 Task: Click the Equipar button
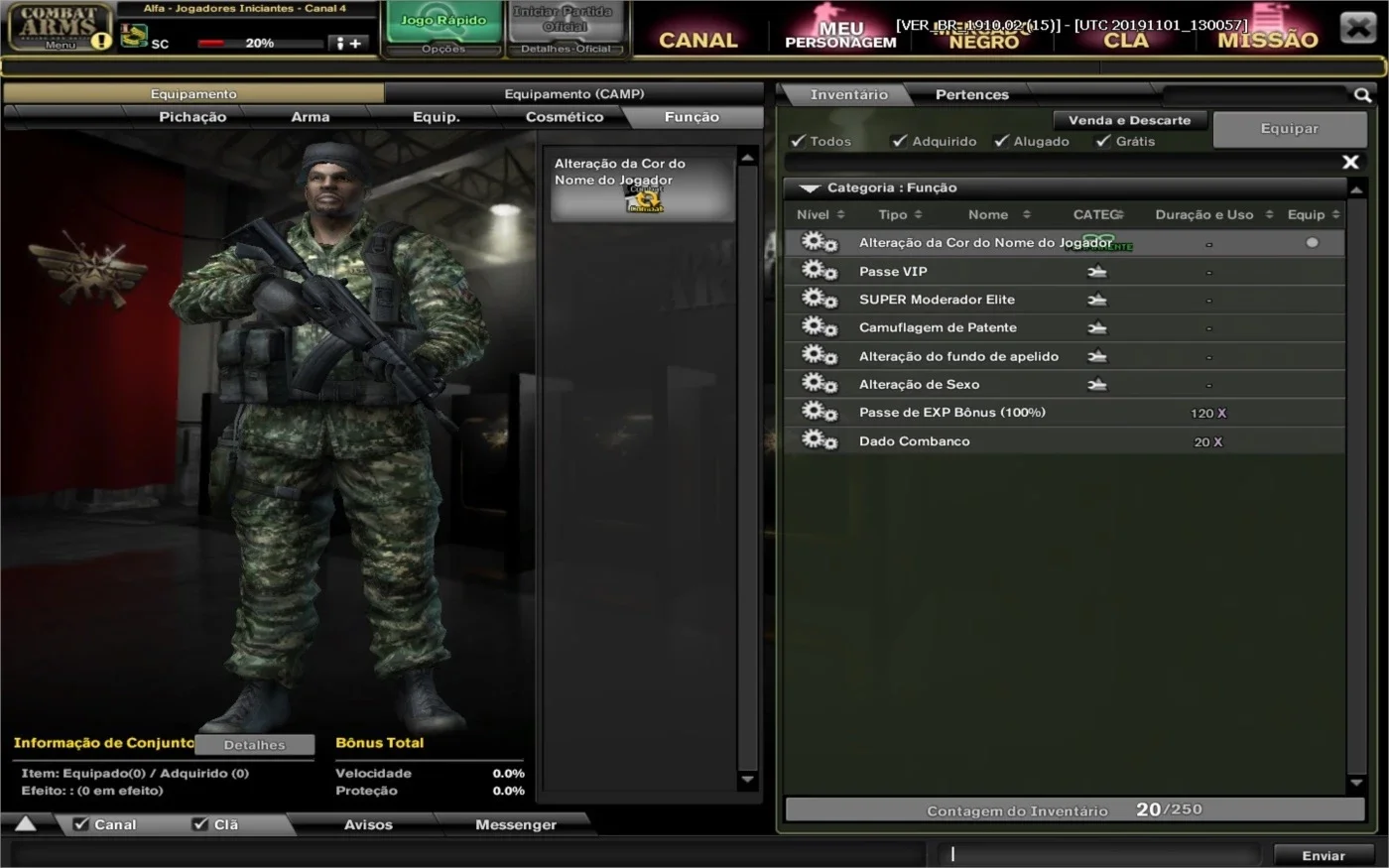tap(1289, 129)
